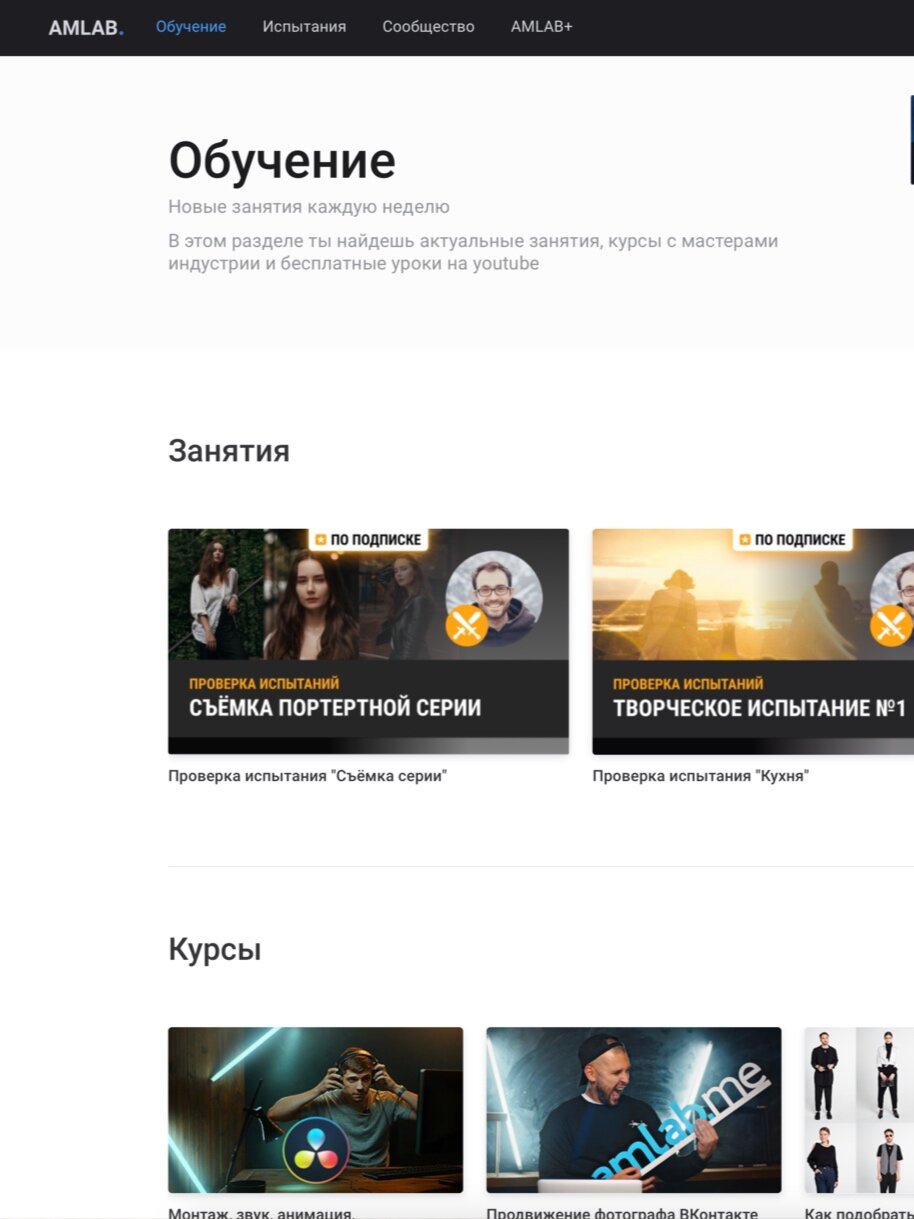
Task: Open the Продвижение фотографа ВКонтакте course thumbnail
Action: coord(634,1110)
